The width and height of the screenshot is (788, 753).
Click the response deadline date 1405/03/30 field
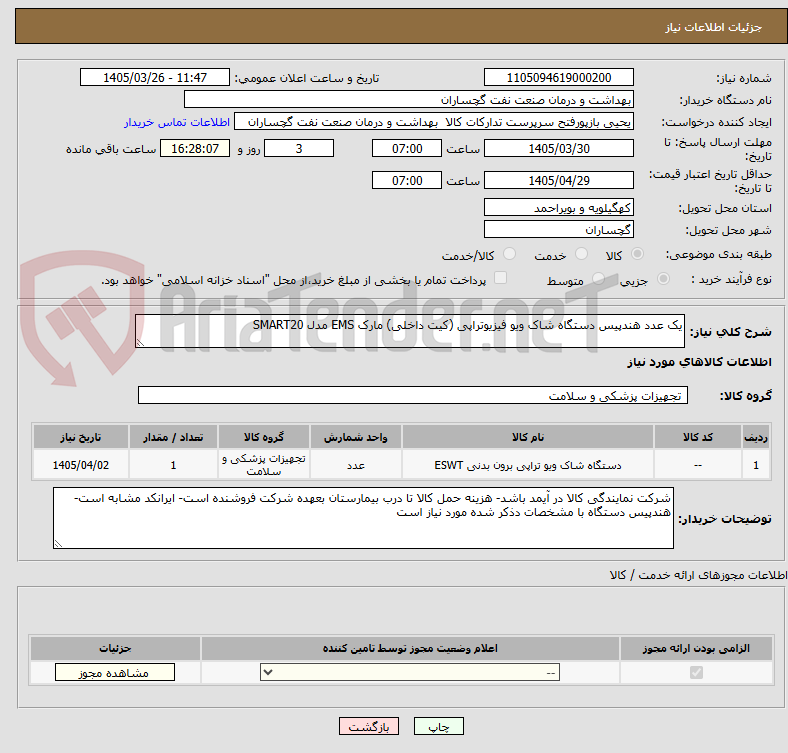click(x=558, y=149)
